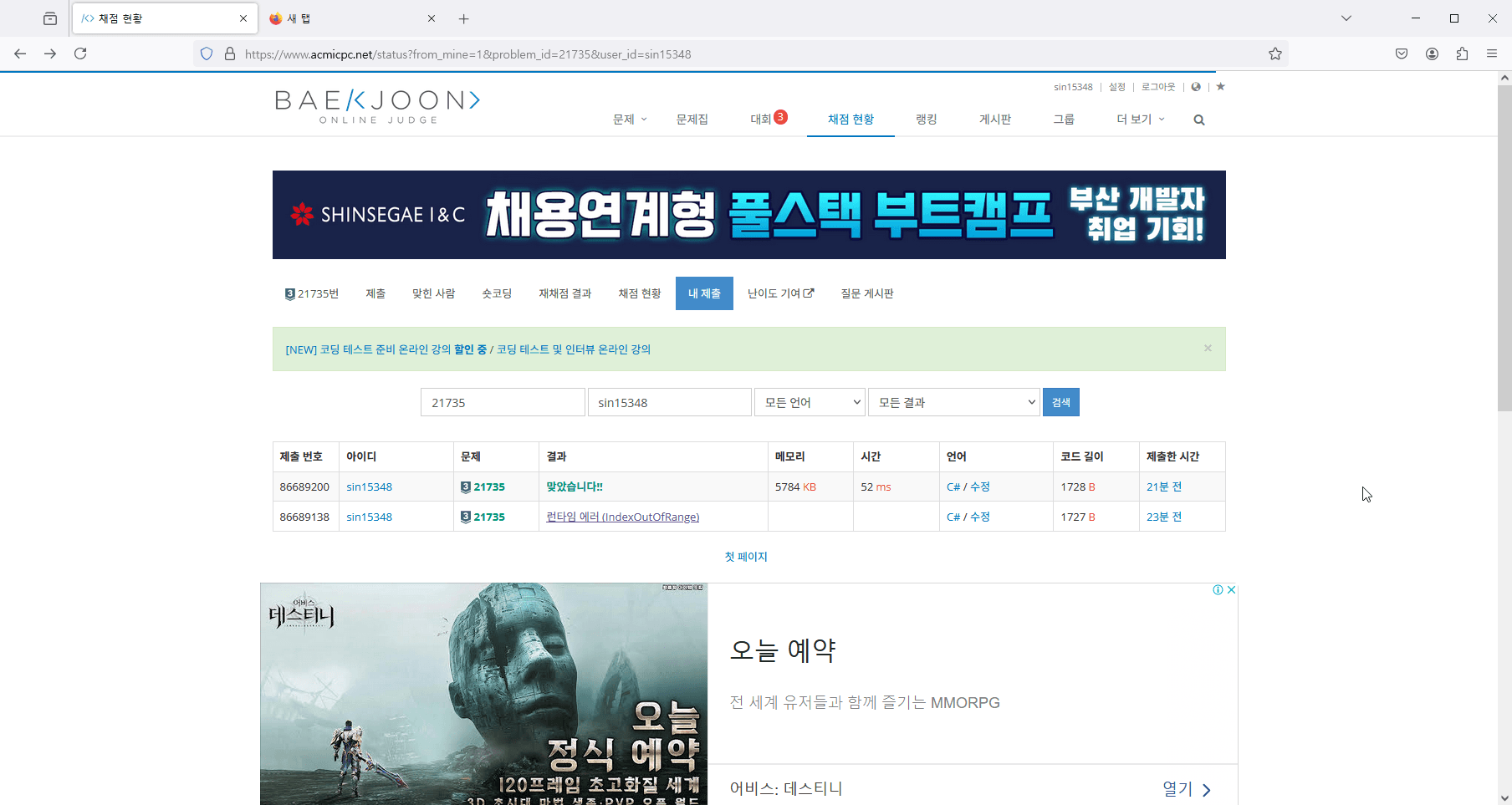1512x805 pixels.
Task: Switch to the 새 탭 browser tab
Action: (x=352, y=18)
